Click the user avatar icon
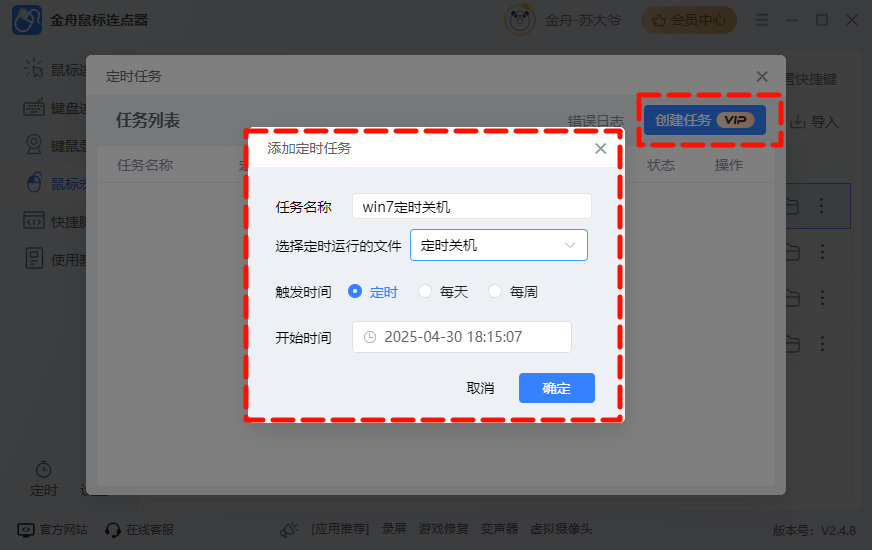This screenshot has width=872, height=550. pyautogui.click(x=520, y=20)
